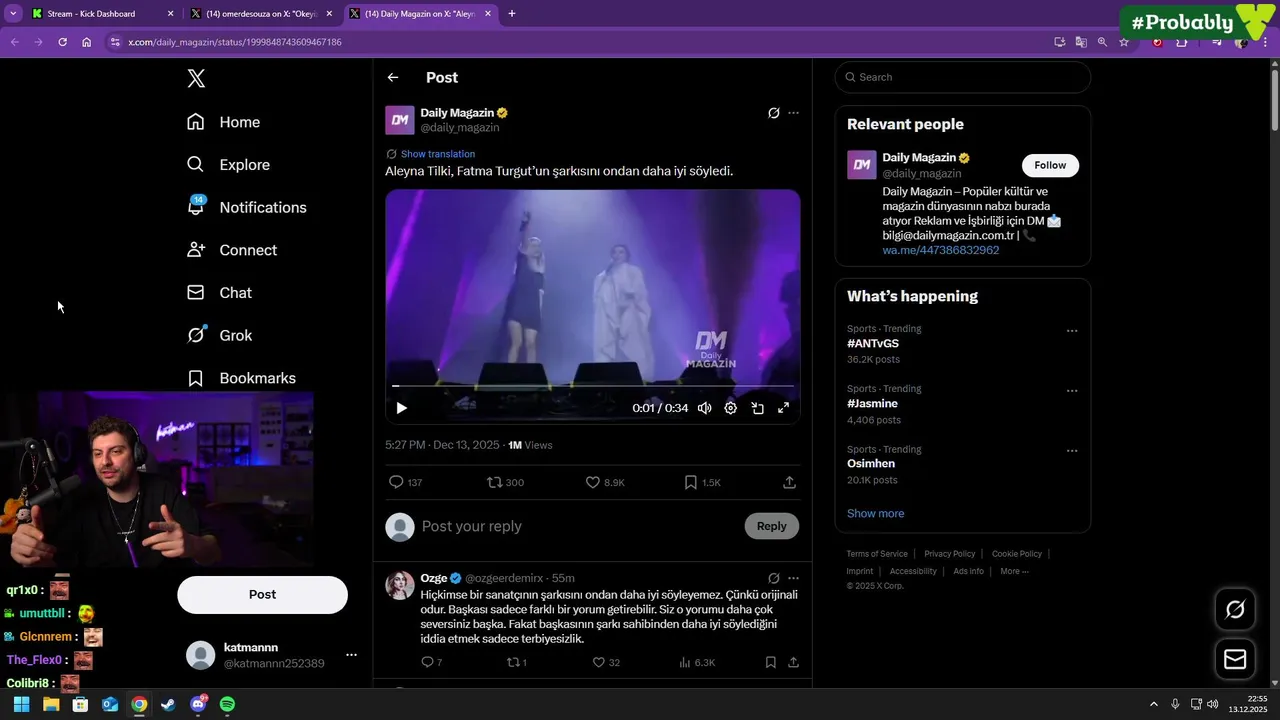
Task: Share Ozge's reply
Action: (x=793, y=662)
